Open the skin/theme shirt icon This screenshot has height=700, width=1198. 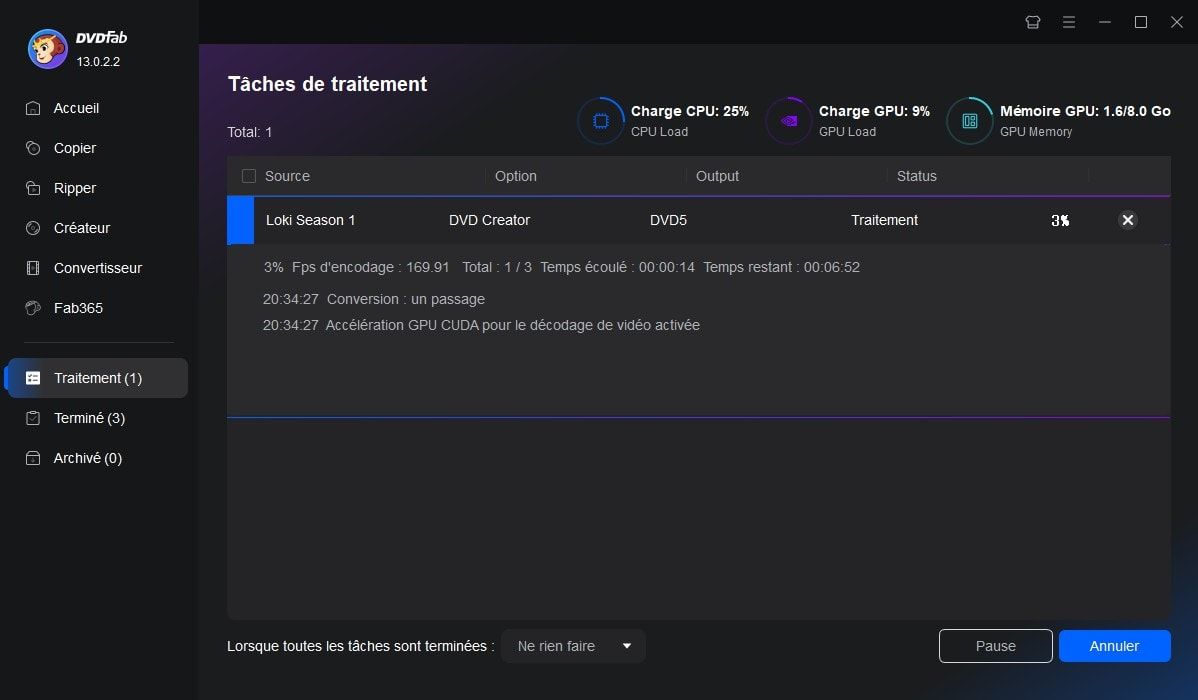pos(1033,22)
